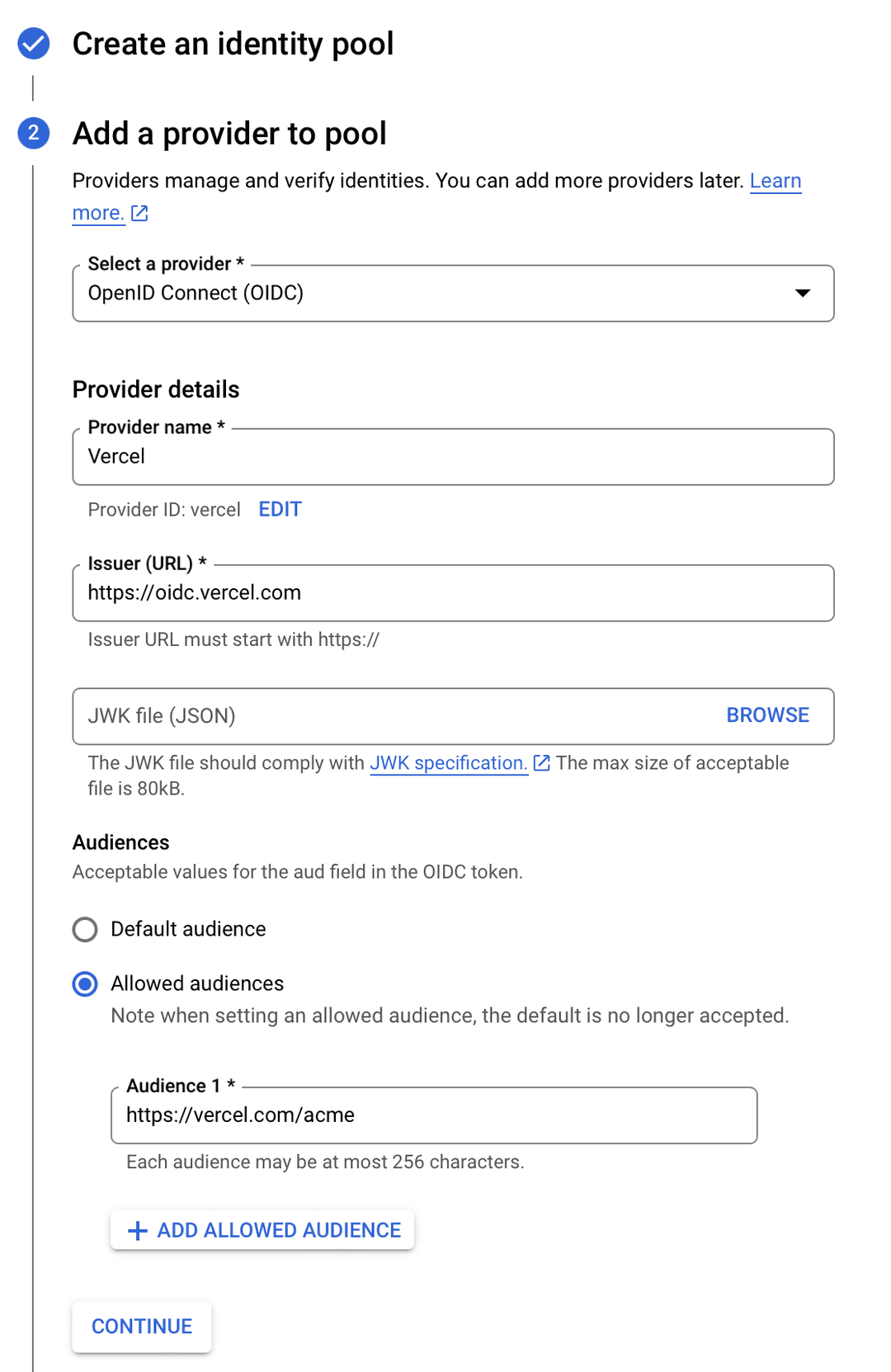Click BROWSE to upload JWK file
891x1372 pixels.
coord(767,715)
